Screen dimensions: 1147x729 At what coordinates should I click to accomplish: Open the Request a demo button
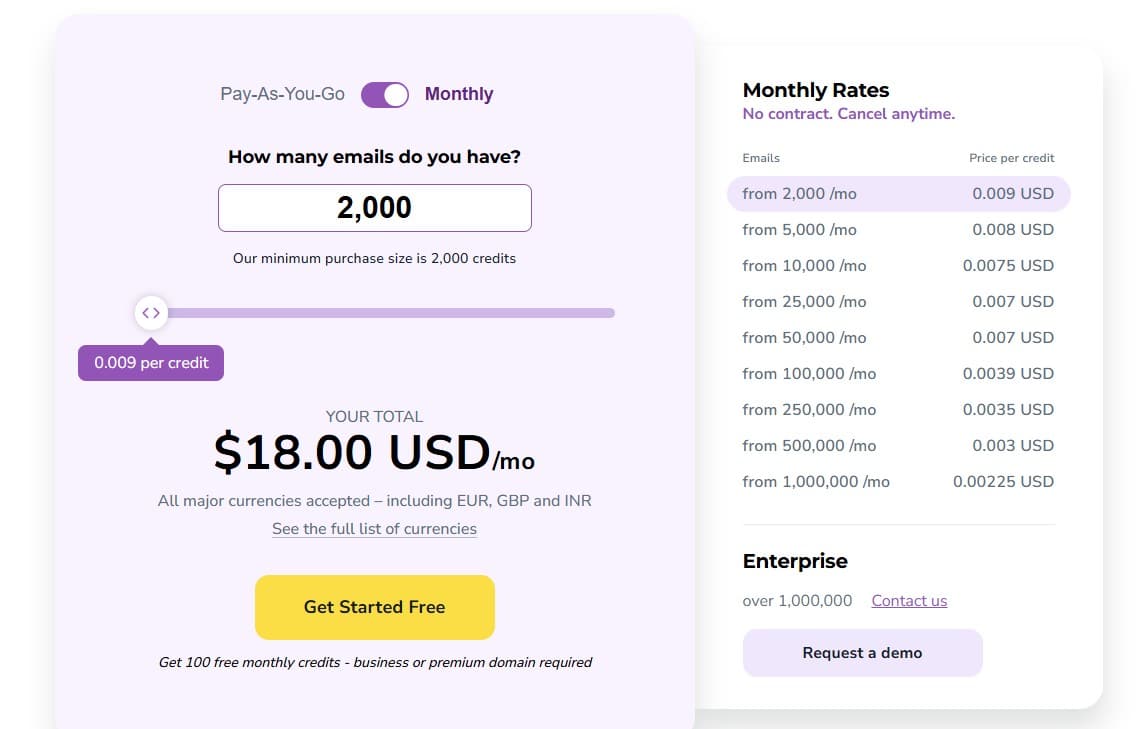[x=862, y=652]
